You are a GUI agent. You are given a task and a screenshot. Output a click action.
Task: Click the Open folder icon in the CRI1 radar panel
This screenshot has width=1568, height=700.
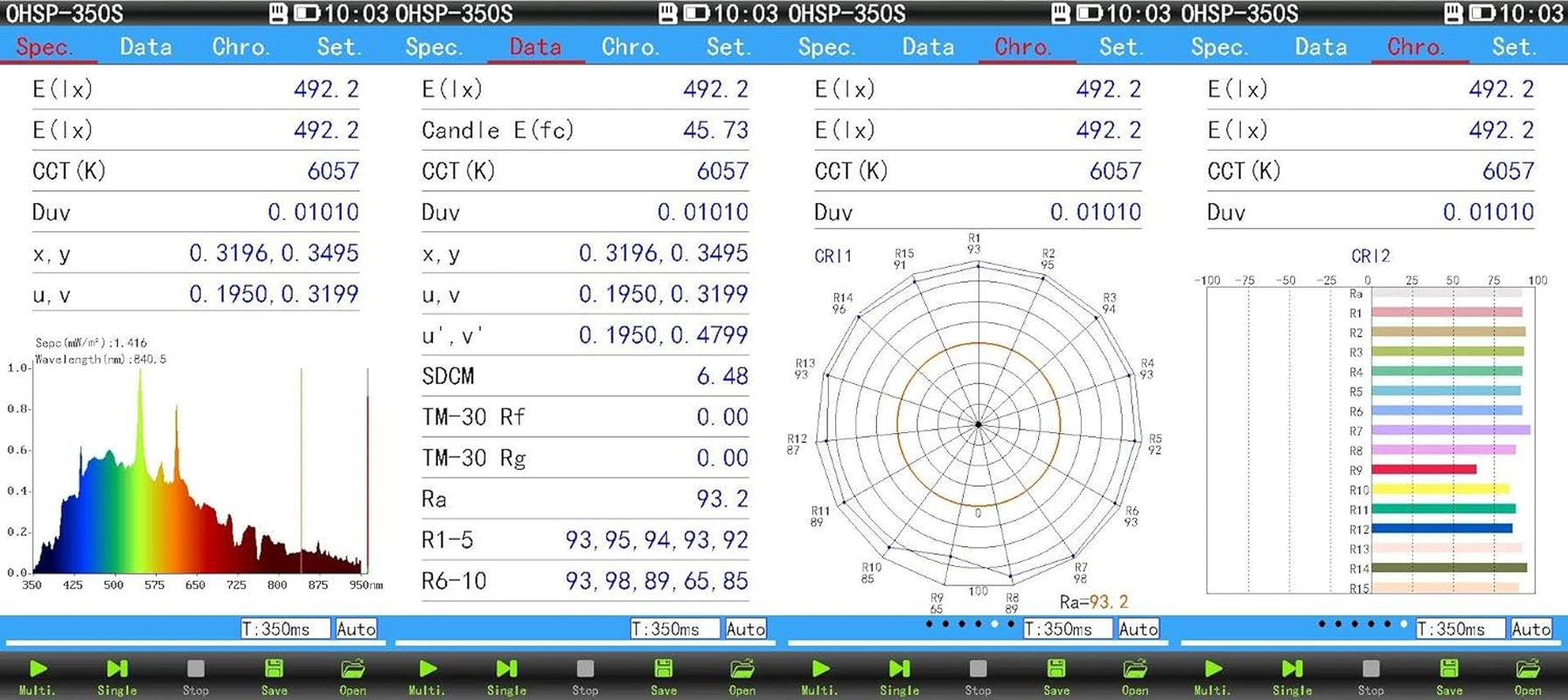[x=1134, y=670]
